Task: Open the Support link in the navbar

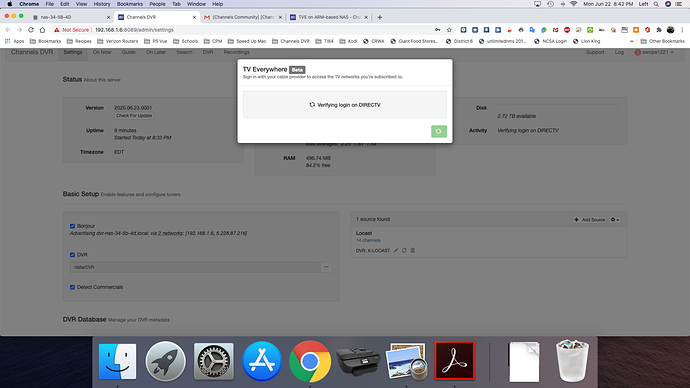Action: click(595, 52)
